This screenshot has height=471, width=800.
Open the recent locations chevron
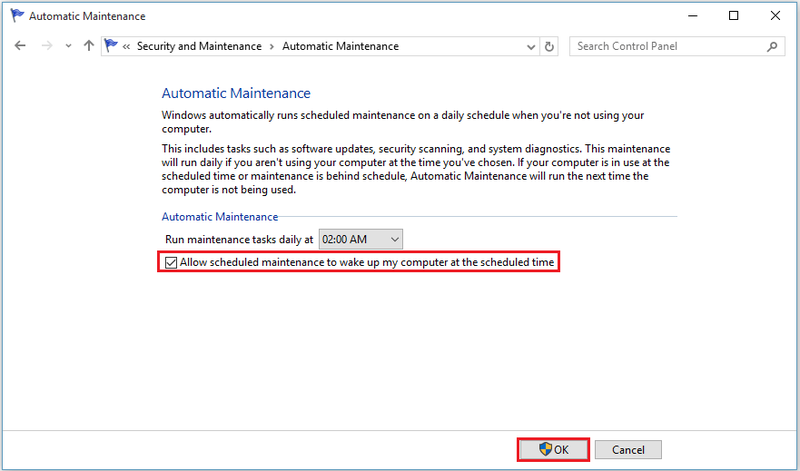68,46
